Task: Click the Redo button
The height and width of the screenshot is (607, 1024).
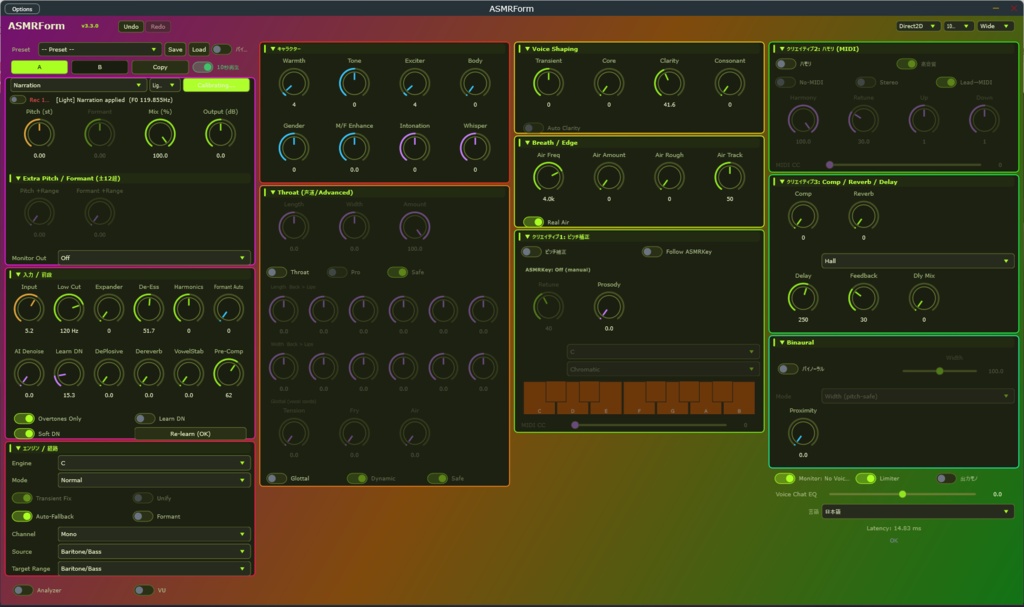Action: tap(157, 27)
